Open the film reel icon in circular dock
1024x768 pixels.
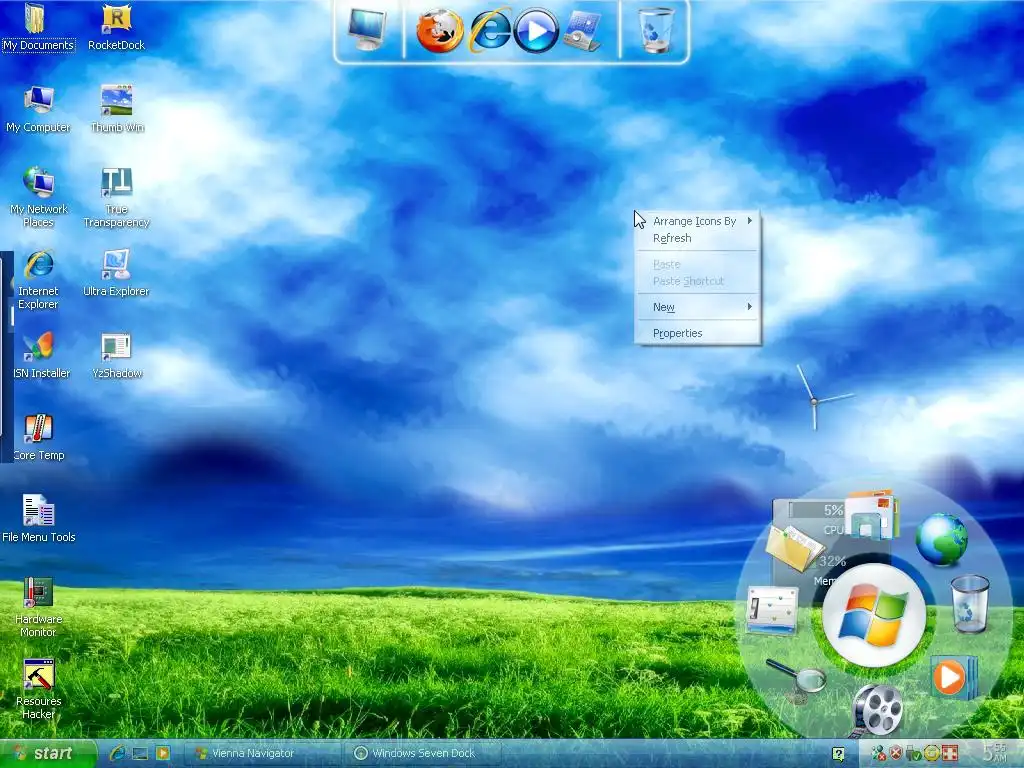pos(877,709)
